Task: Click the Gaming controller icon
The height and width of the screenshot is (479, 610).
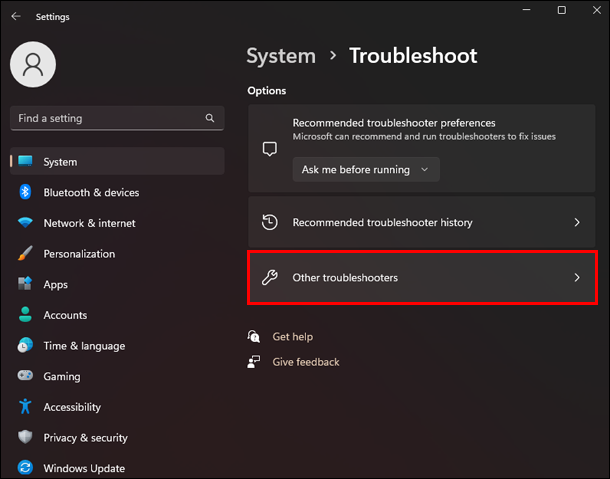Action: pyautogui.click(x=25, y=377)
